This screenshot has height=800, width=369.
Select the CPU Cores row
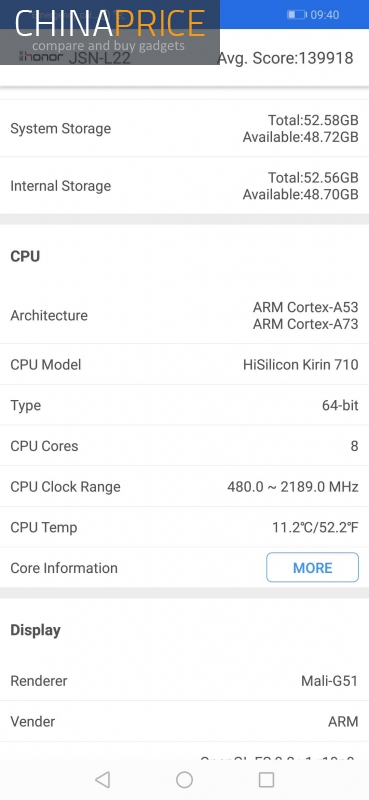click(x=184, y=446)
